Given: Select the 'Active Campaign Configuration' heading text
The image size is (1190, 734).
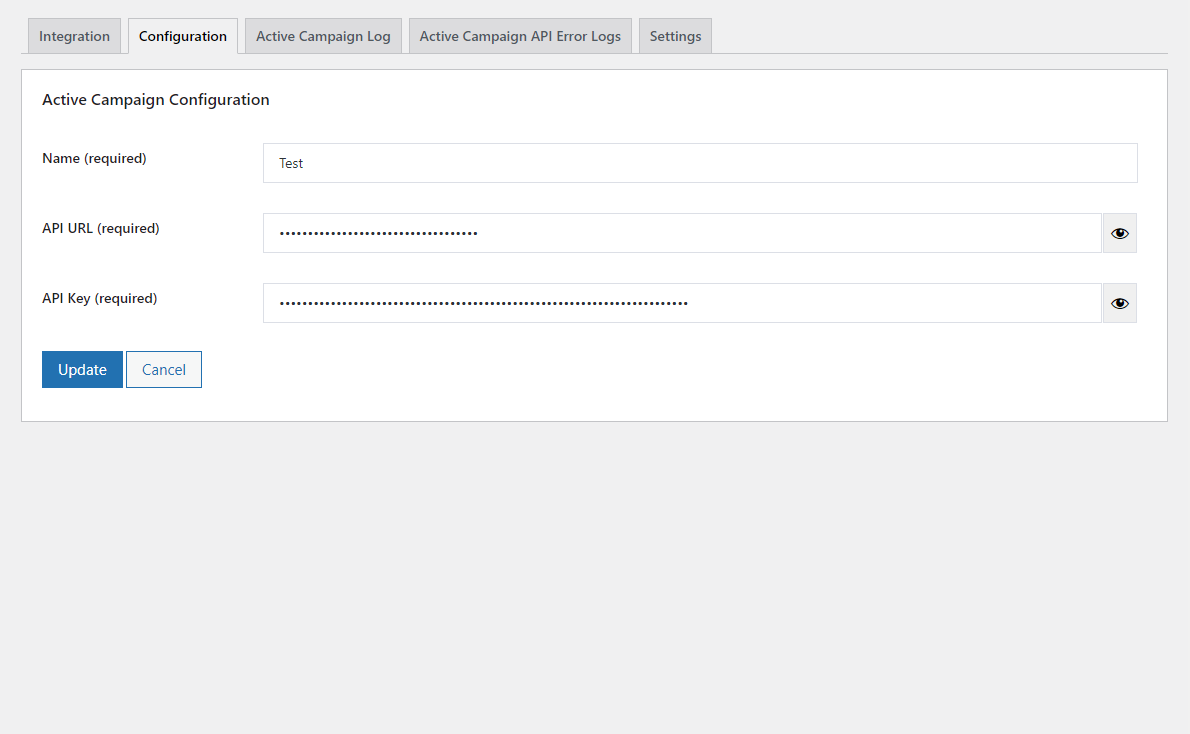Looking at the screenshot, I should 156,99.
